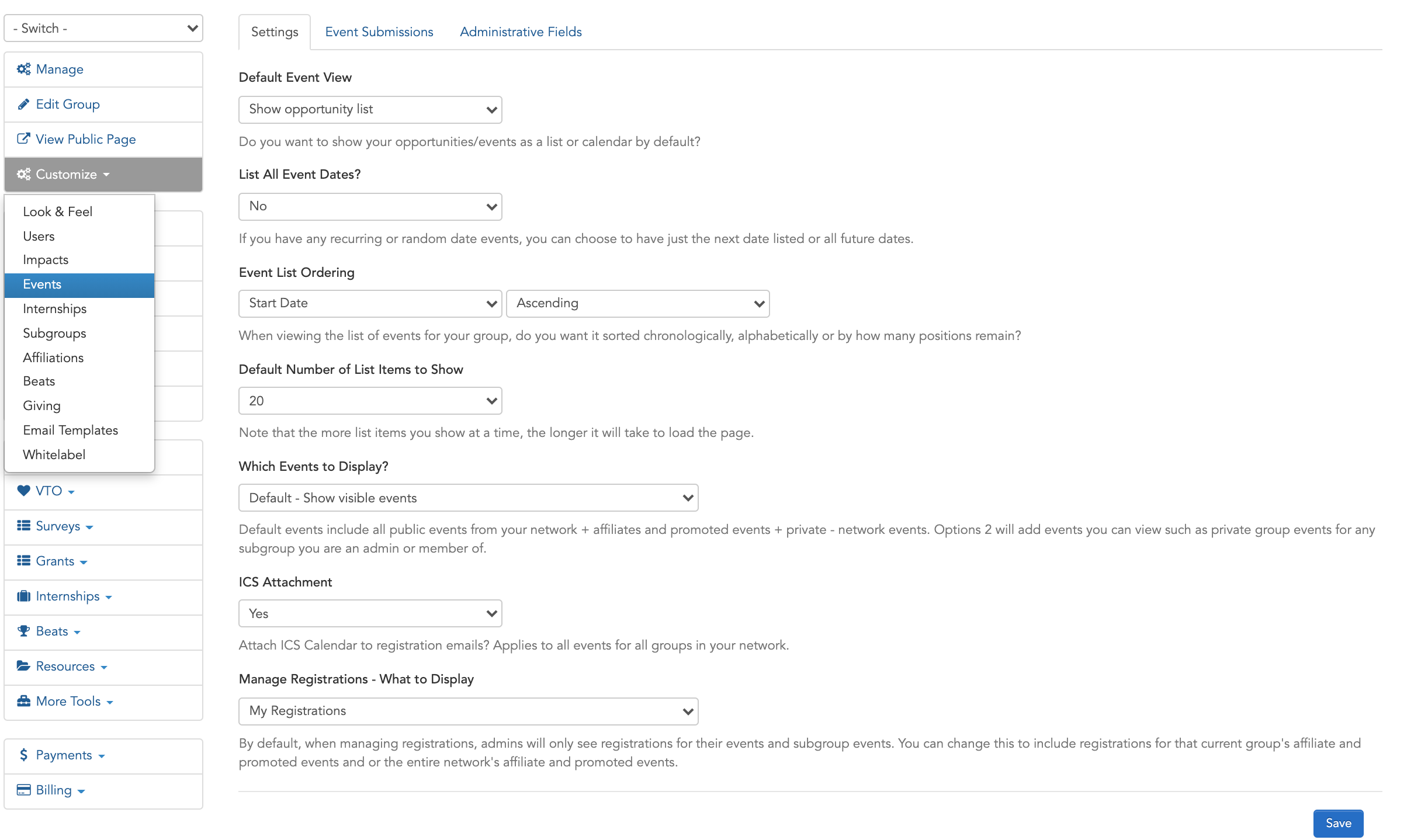Open the Which Events to Display dropdown

[x=469, y=498]
